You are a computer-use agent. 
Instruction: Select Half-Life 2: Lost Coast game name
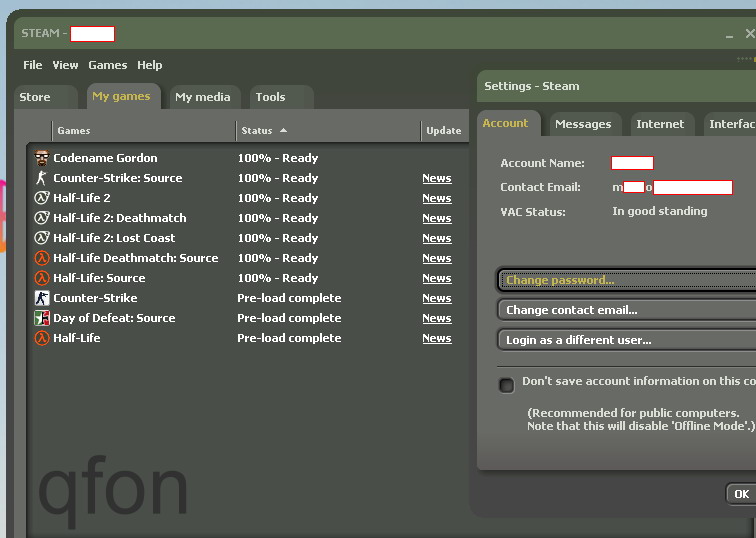click(x=114, y=238)
